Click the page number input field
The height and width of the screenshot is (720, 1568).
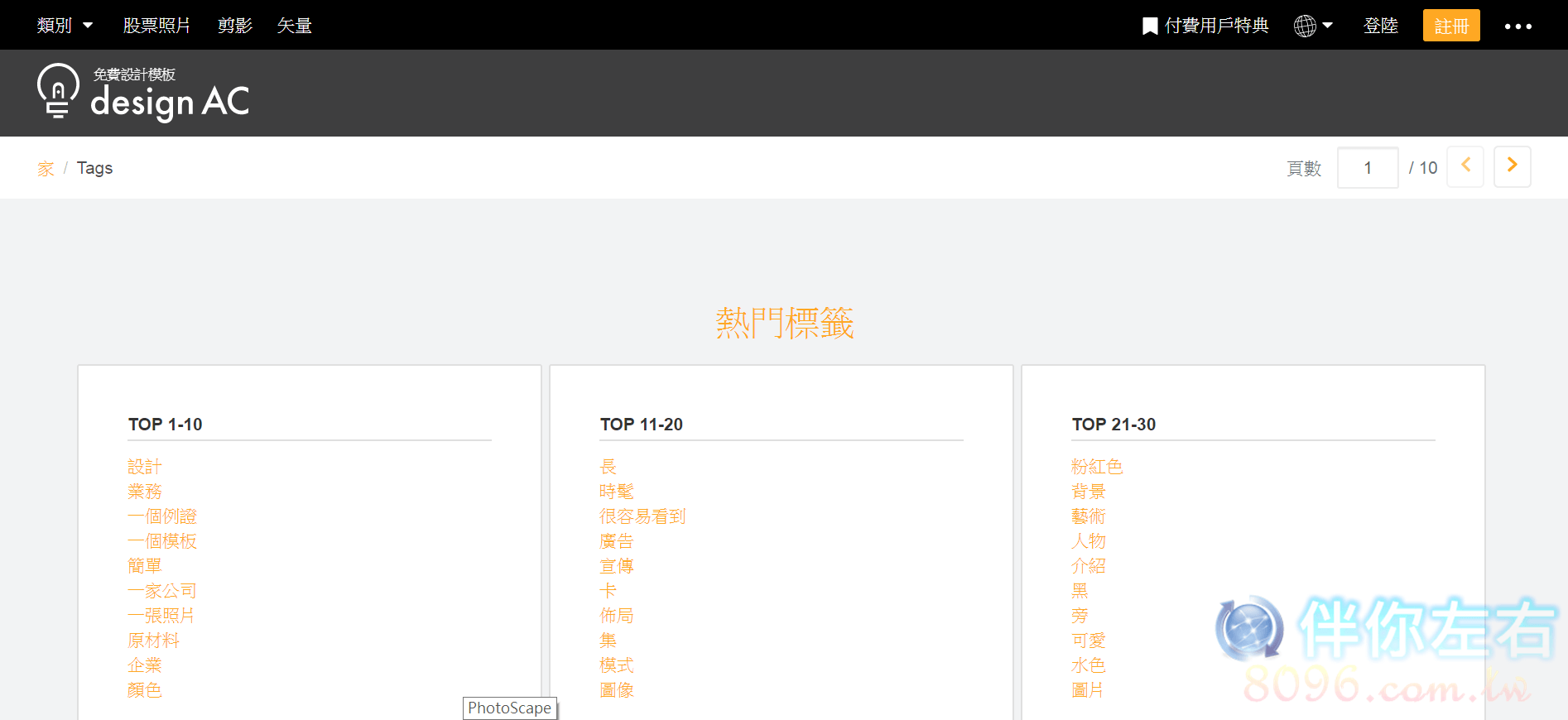1368,168
